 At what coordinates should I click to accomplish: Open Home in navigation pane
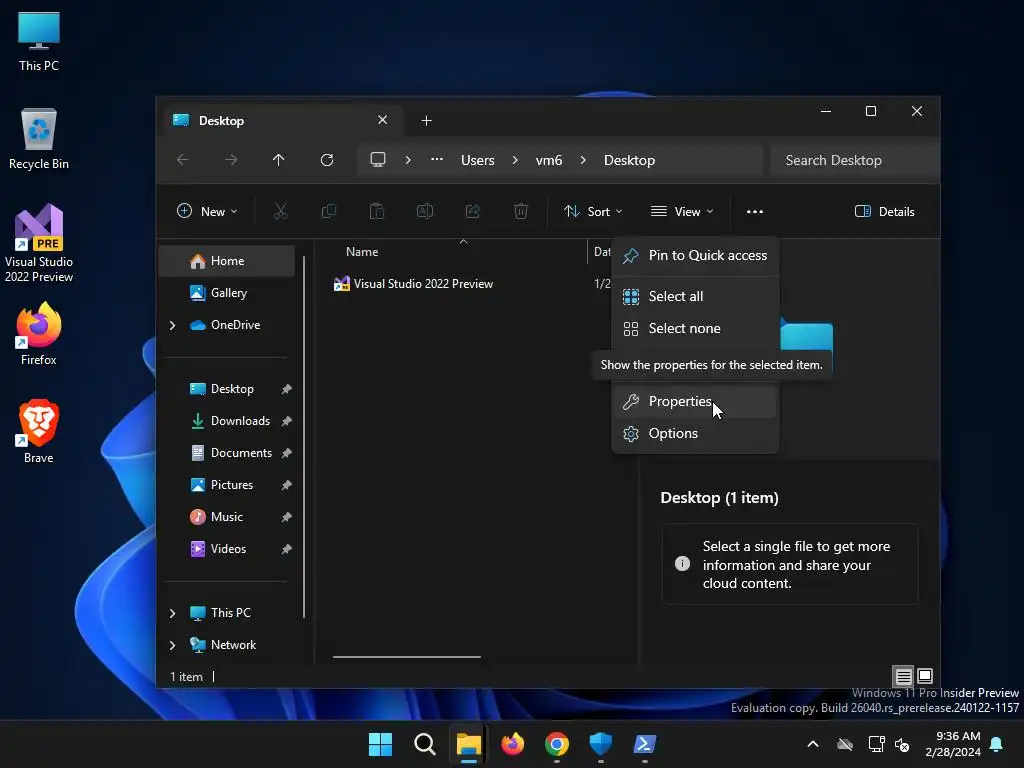pos(227,261)
